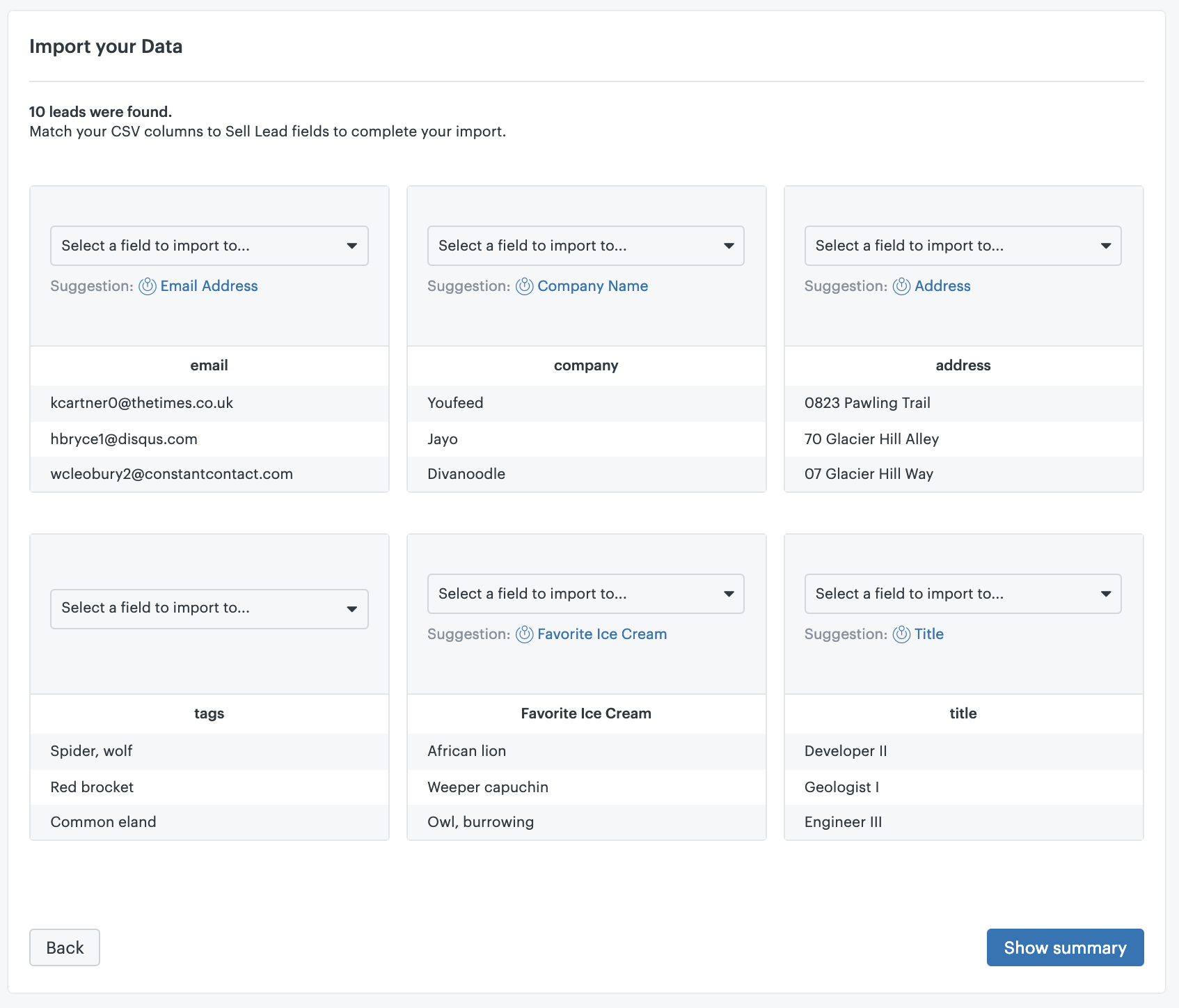Open the field dropdown for Favorite Ice Cream column

coord(586,594)
